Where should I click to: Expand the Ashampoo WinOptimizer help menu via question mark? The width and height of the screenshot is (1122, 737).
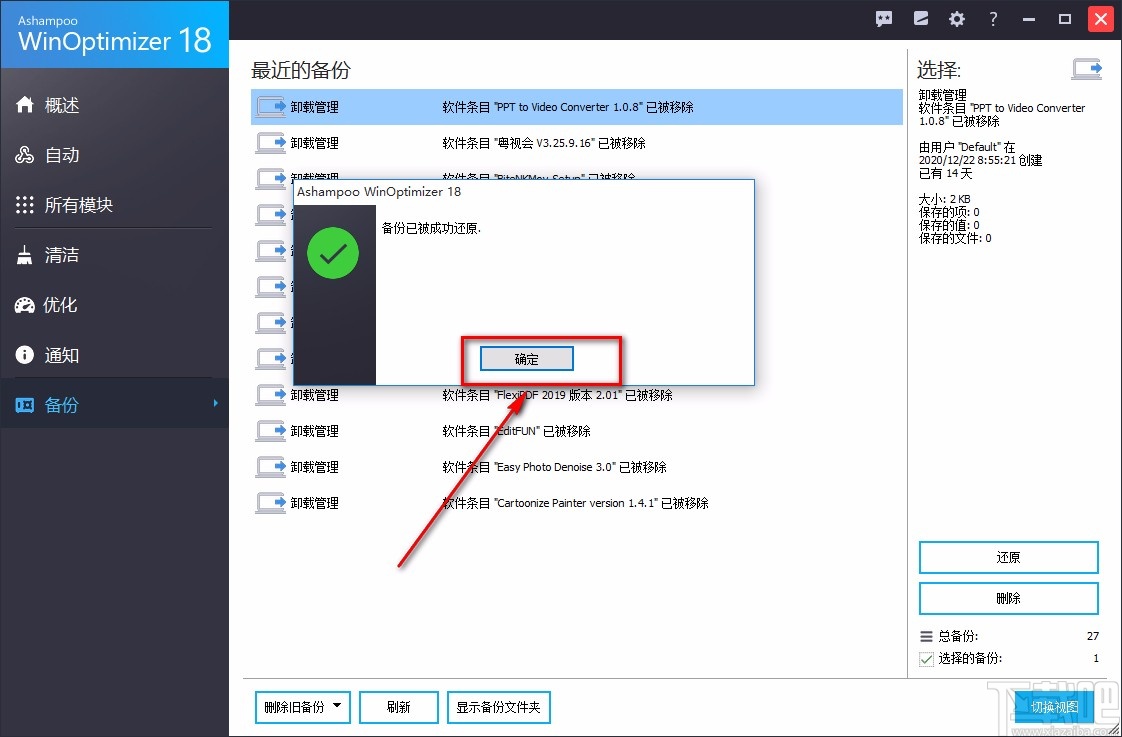(992, 18)
